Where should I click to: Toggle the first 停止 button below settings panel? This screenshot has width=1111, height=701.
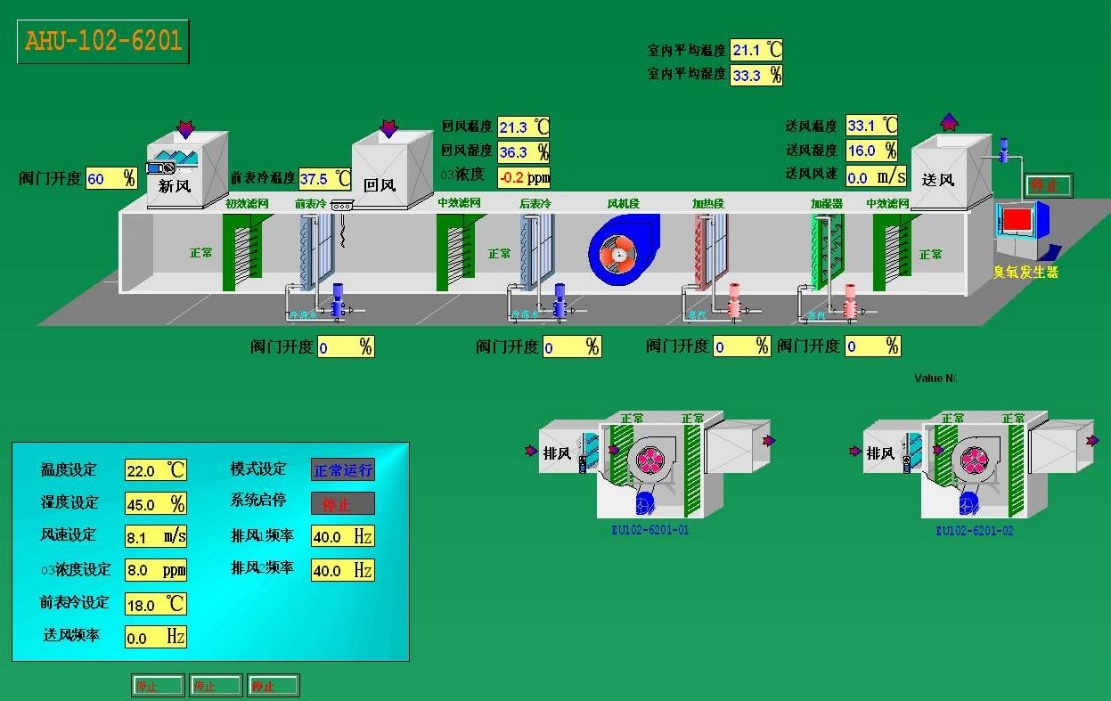tap(158, 686)
